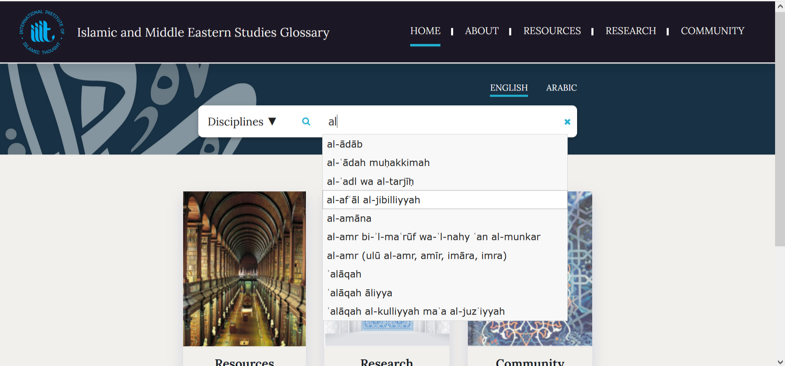
Task: Select suggestion 'al-ʿādah muḥakkimah'
Action: tap(445, 163)
